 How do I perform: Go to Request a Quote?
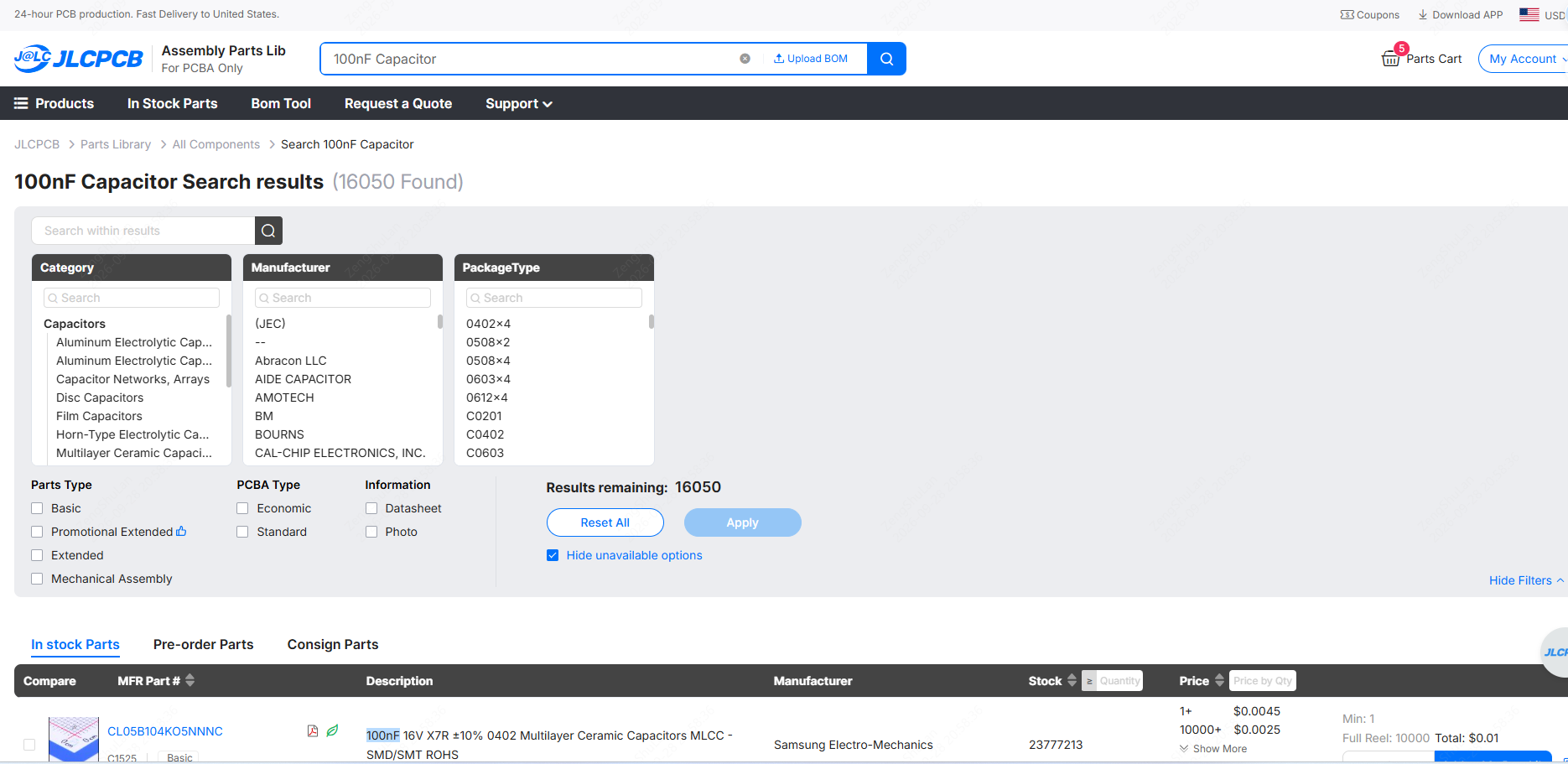point(398,103)
